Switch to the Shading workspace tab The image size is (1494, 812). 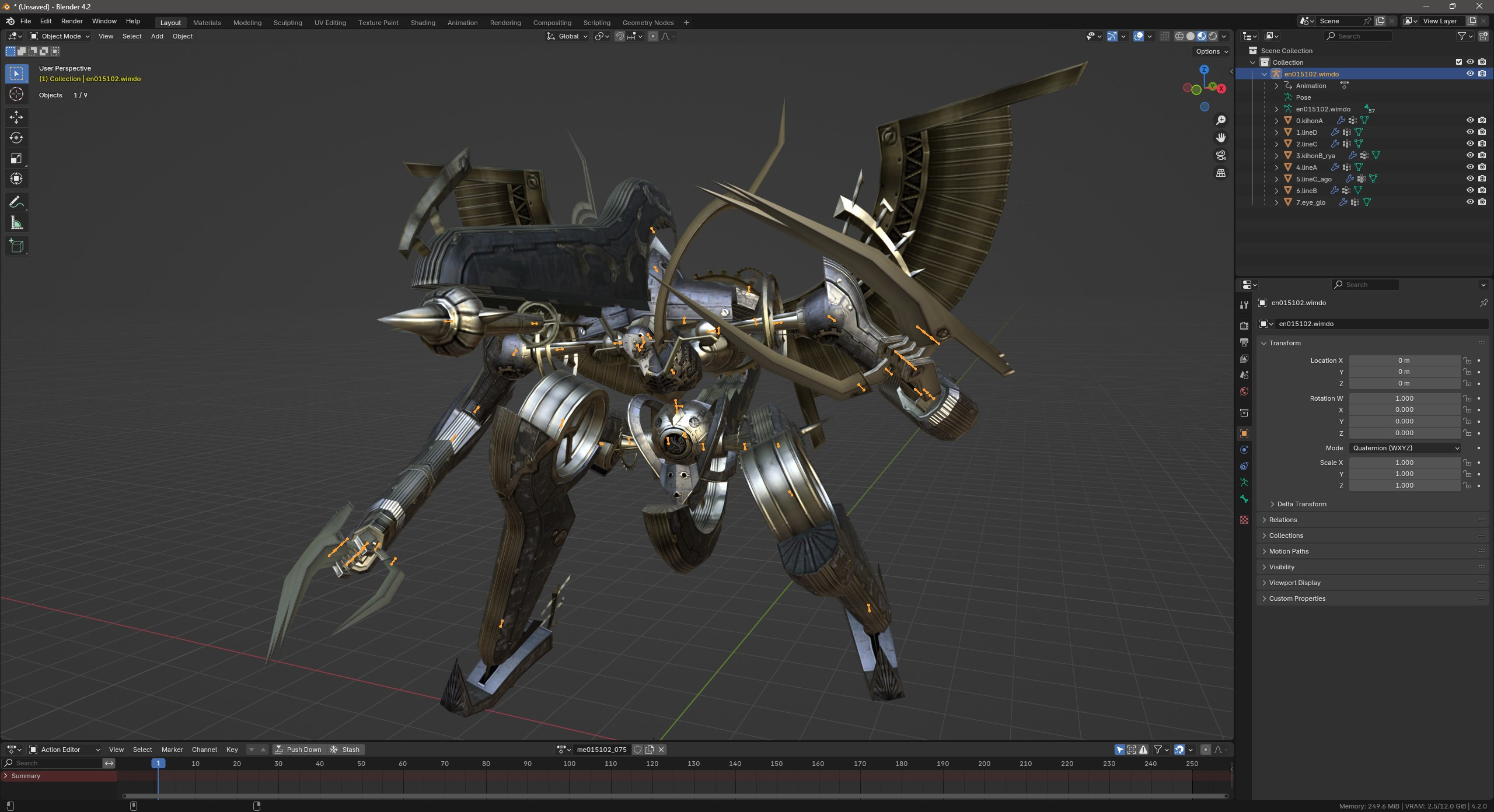[423, 23]
